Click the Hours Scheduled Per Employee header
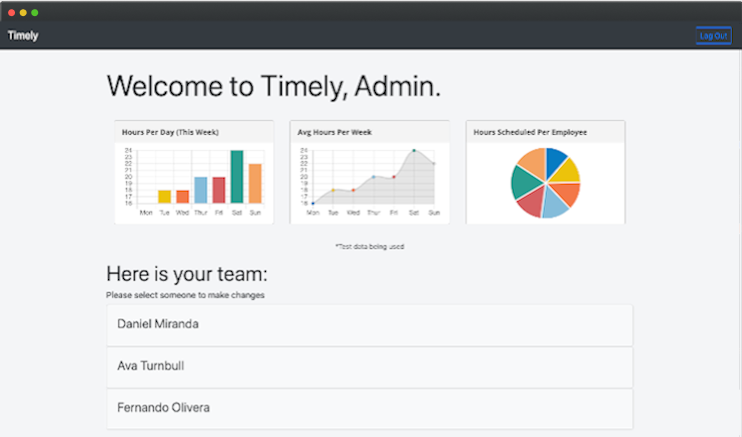This screenshot has height=437, width=742. pyautogui.click(x=530, y=132)
